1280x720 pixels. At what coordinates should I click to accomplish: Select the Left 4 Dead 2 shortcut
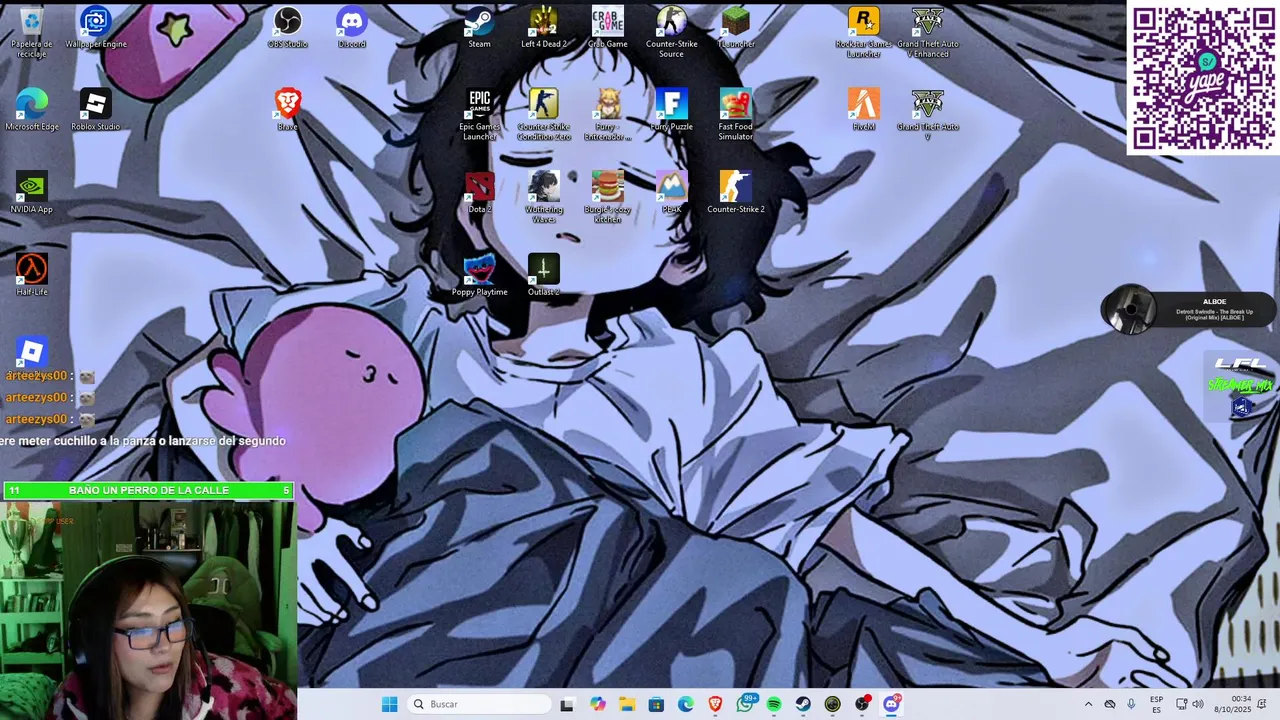coord(544,28)
